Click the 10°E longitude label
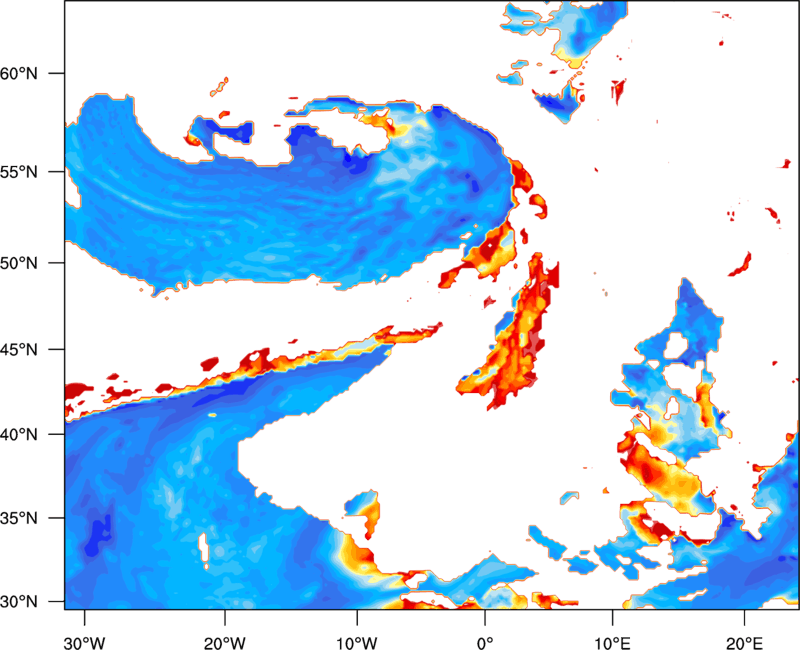Image resolution: width=800 pixels, height=650 pixels. click(612, 643)
